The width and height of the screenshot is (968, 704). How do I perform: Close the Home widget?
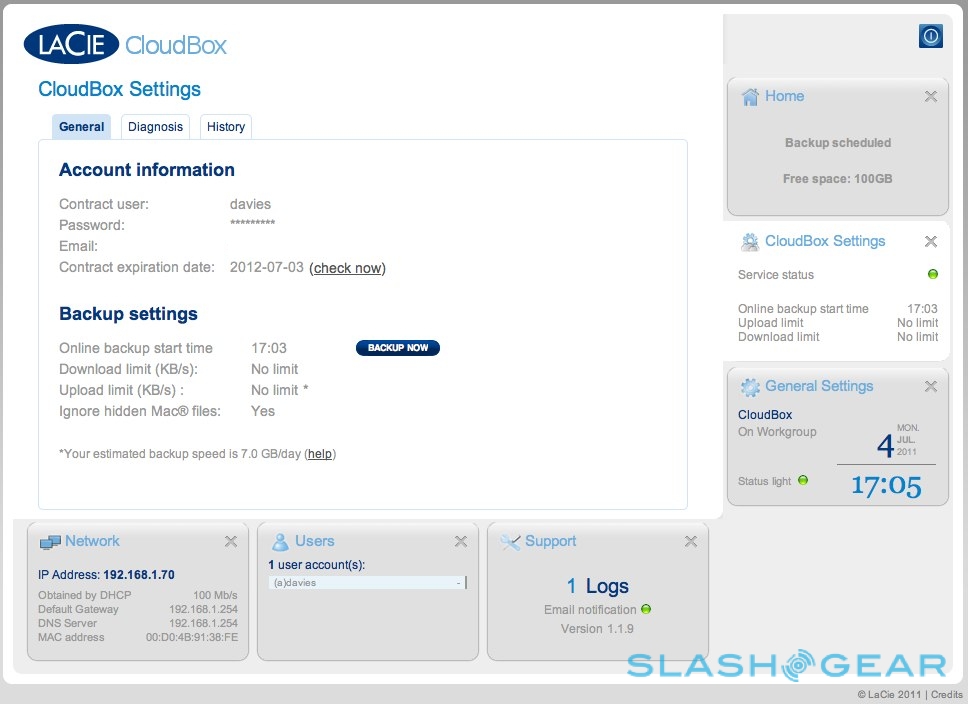click(930, 97)
